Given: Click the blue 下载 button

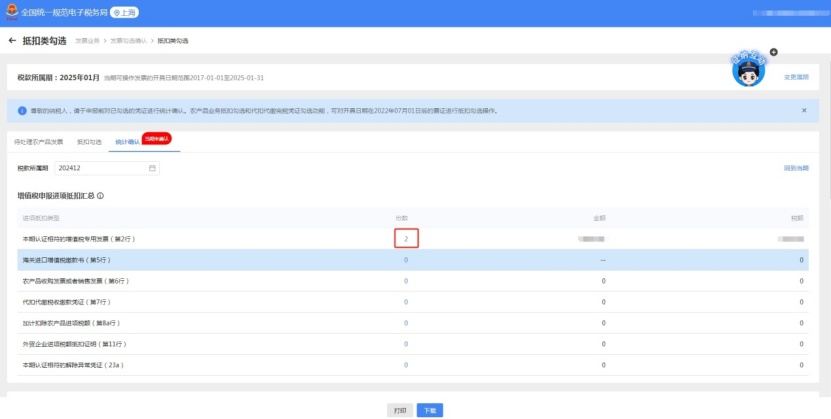Looking at the screenshot, I should tap(429, 410).
